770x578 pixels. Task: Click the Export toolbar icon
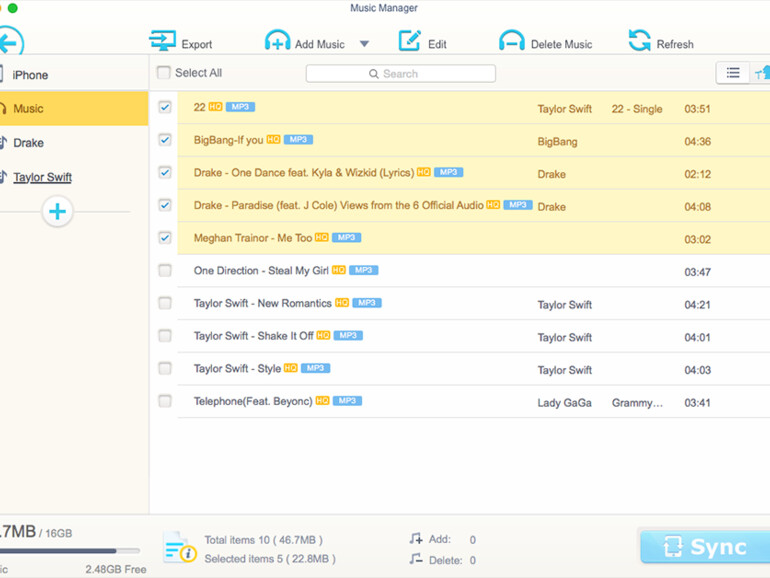[x=162, y=41]
